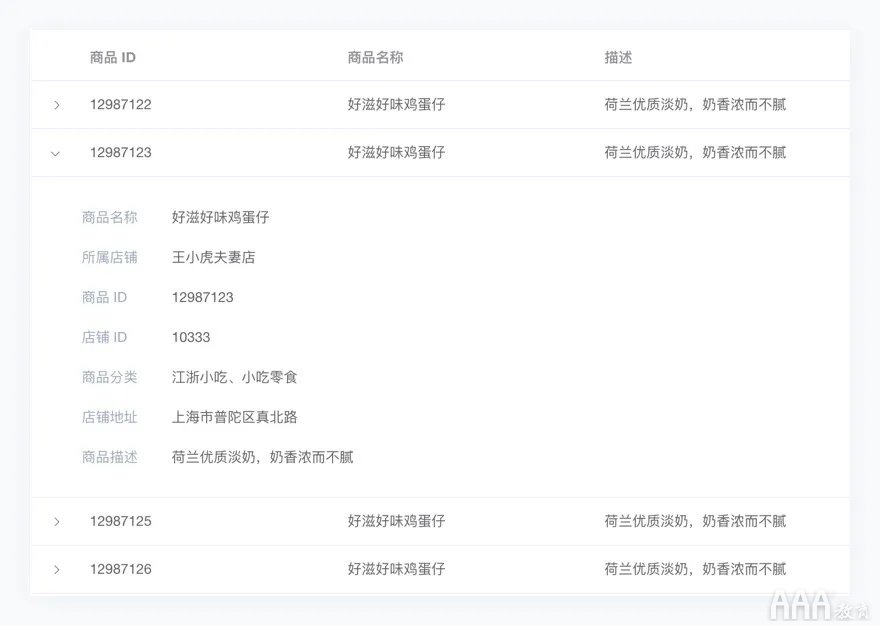The width and height of the screenshot is (880, 626).
Task: Click the 商品 ID column header
Action: tap(113, 57)
